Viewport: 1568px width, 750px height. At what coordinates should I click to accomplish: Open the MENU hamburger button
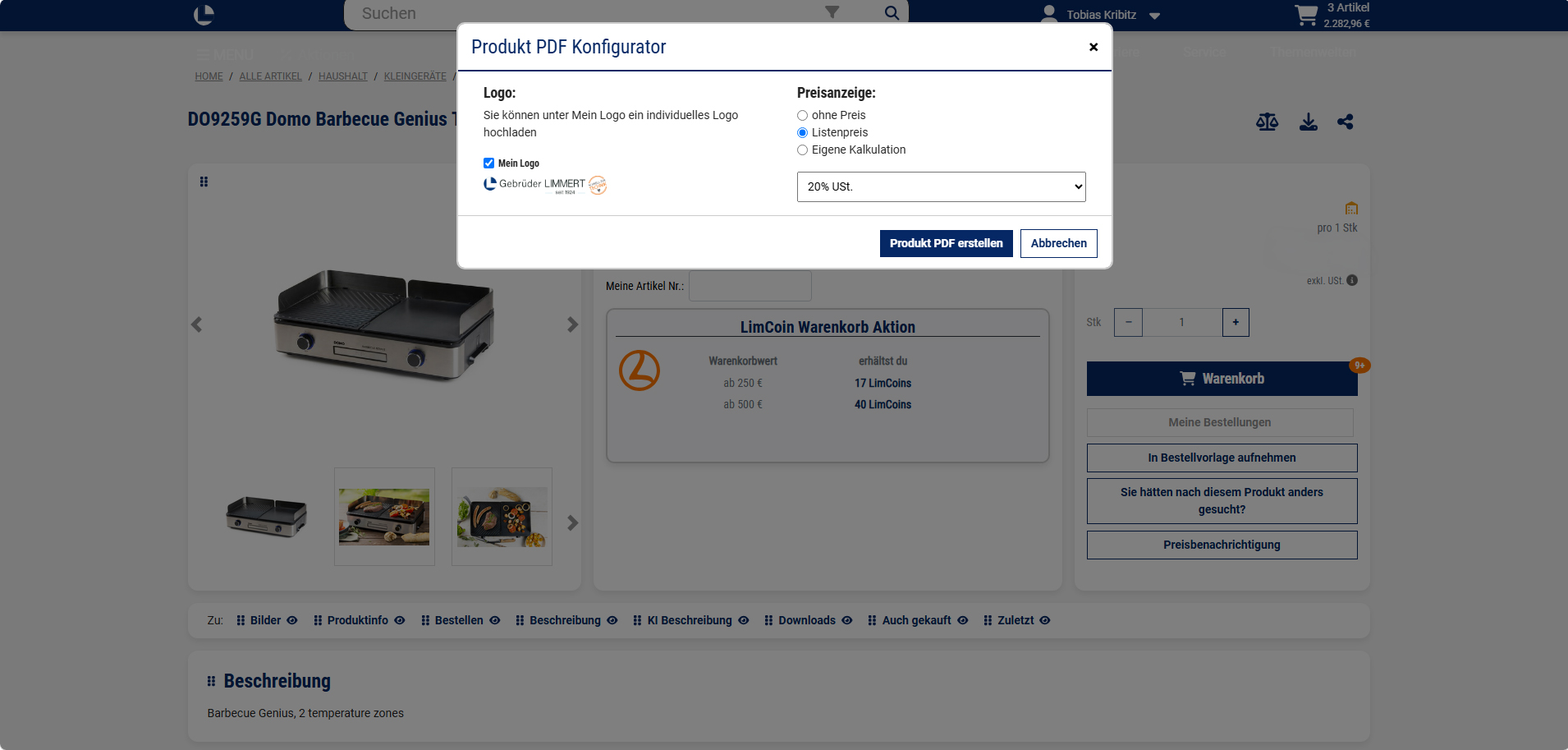[x=224, y=54]
